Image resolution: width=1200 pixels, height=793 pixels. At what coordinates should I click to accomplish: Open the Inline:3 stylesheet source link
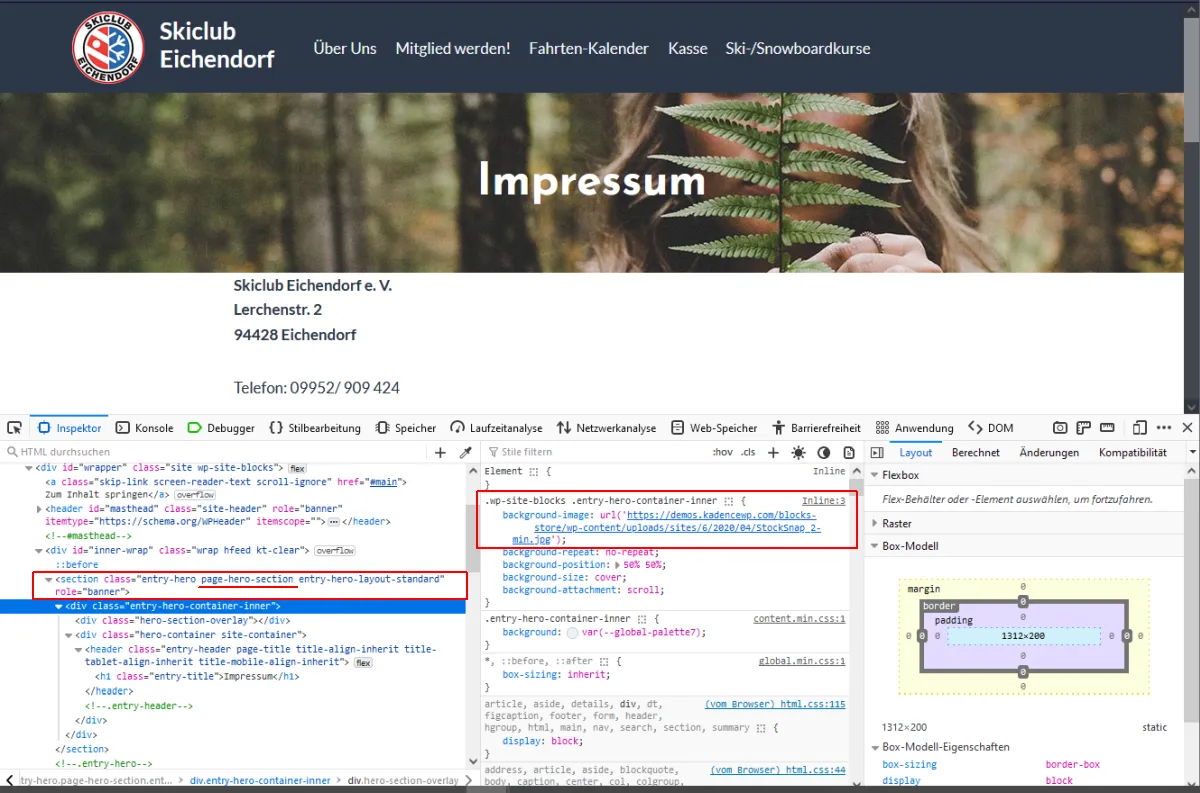click(x=823, y=500)
